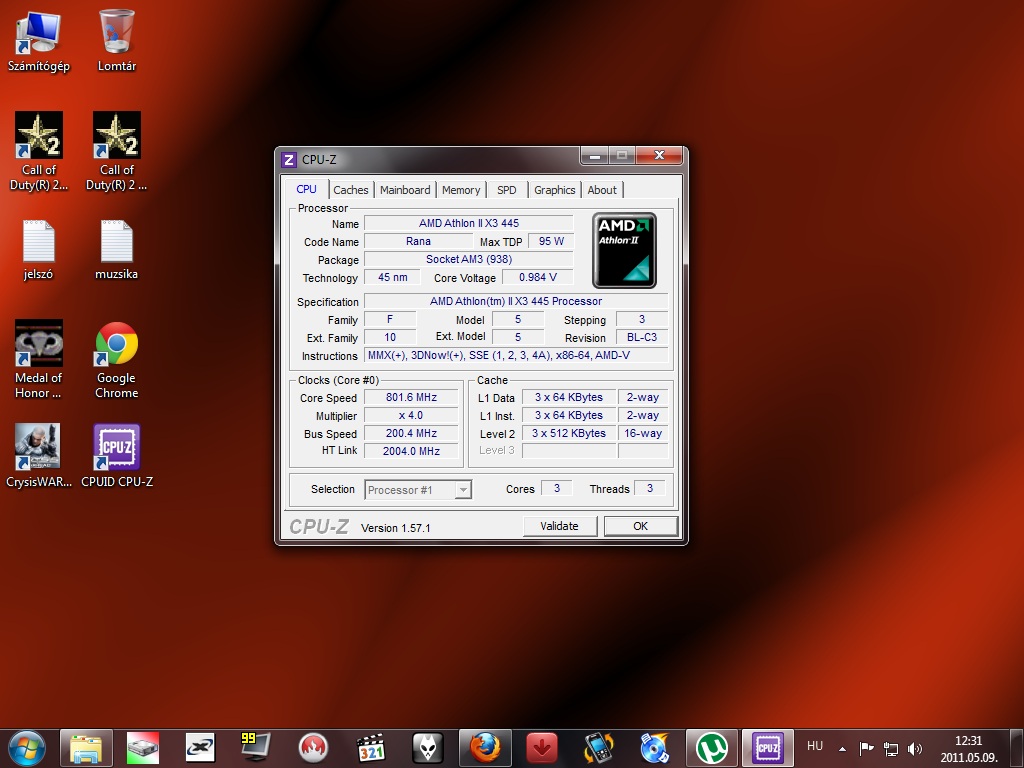The height and width of the screenshot is (768, 1024).
Task: Open the Action Center flag icon
Action: 867,748
